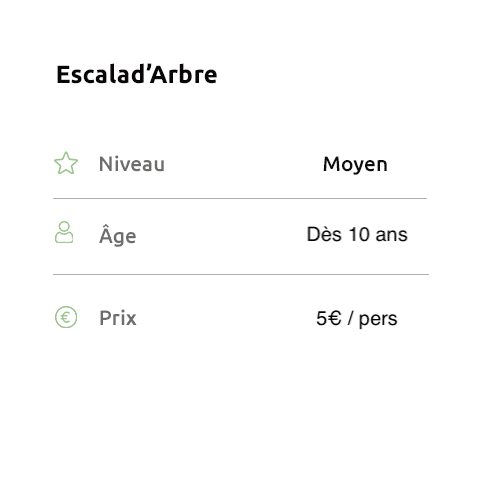Select the Dès 10 ans value
This screenshot has height=500, width=500.
point(357,234)
